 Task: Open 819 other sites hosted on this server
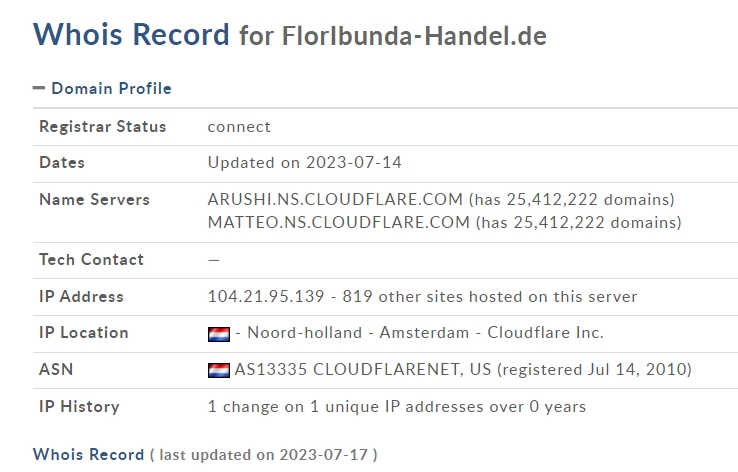tap(489, 296)
